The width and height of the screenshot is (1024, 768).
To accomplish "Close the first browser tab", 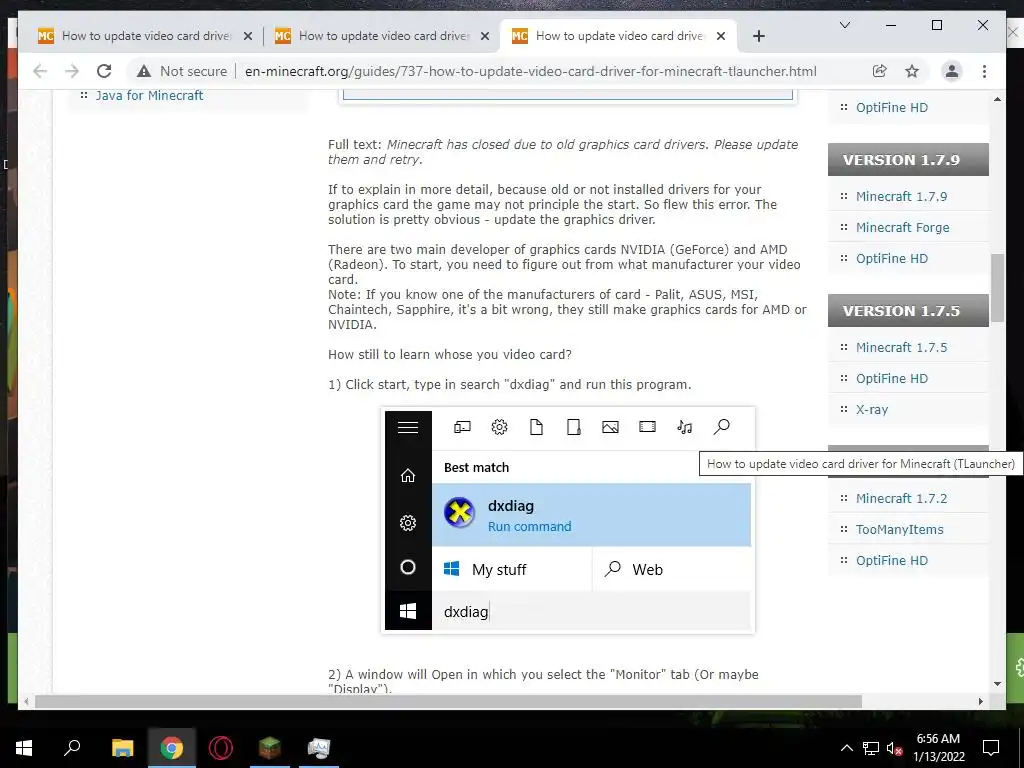I will (248, 36).
